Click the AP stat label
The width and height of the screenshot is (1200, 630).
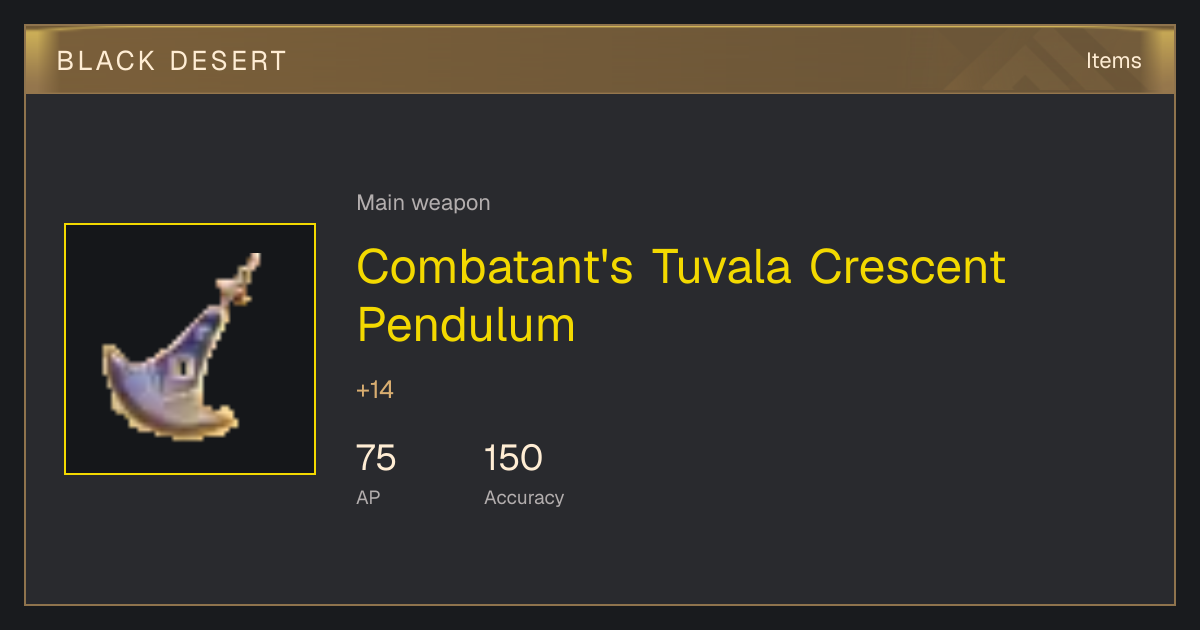click(x=368, y=497)
